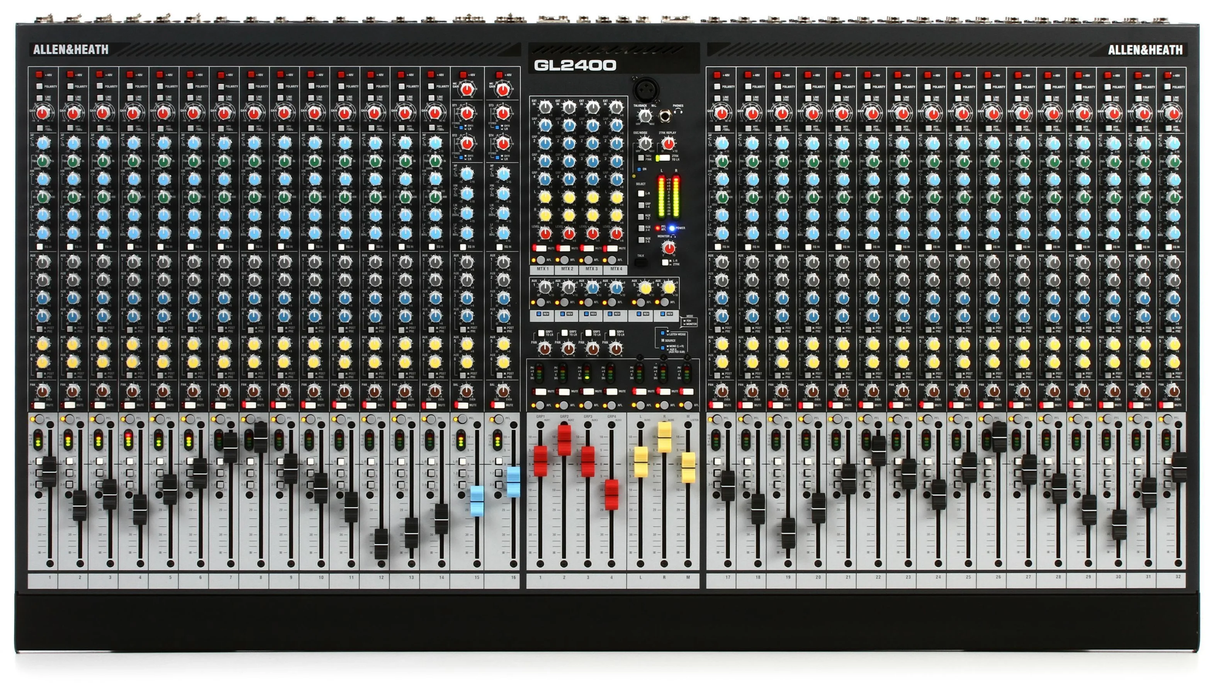Turn the red gain knob on channel 1
This screenshot has width=1214, height=695.
point(43,113)
